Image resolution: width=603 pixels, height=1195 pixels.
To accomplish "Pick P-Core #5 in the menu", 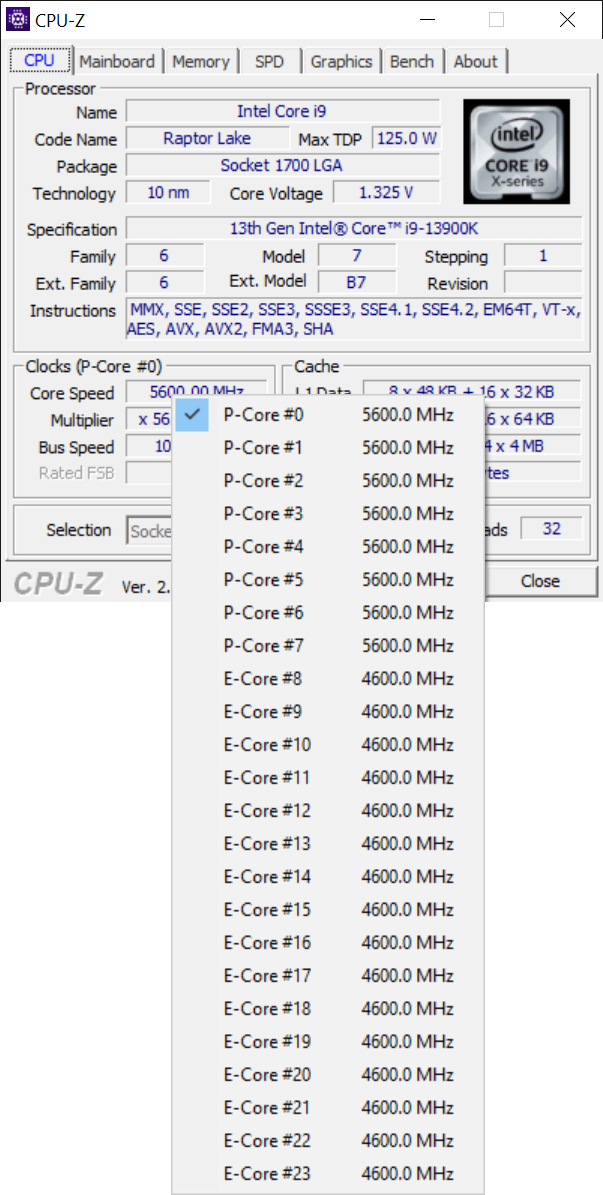I will click(x=328, y=580).
